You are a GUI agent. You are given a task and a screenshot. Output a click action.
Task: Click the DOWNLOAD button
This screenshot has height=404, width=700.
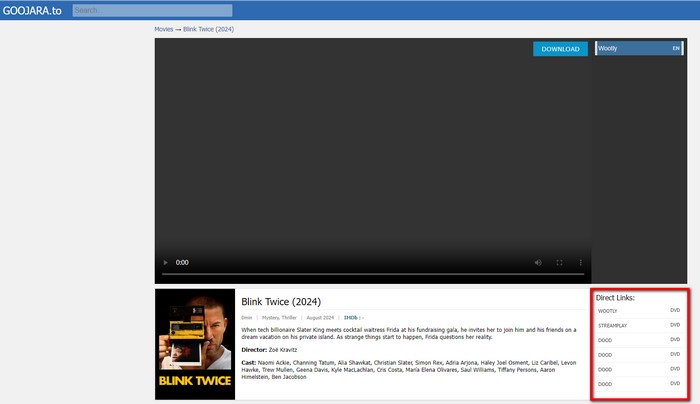(x=560, y=49)
